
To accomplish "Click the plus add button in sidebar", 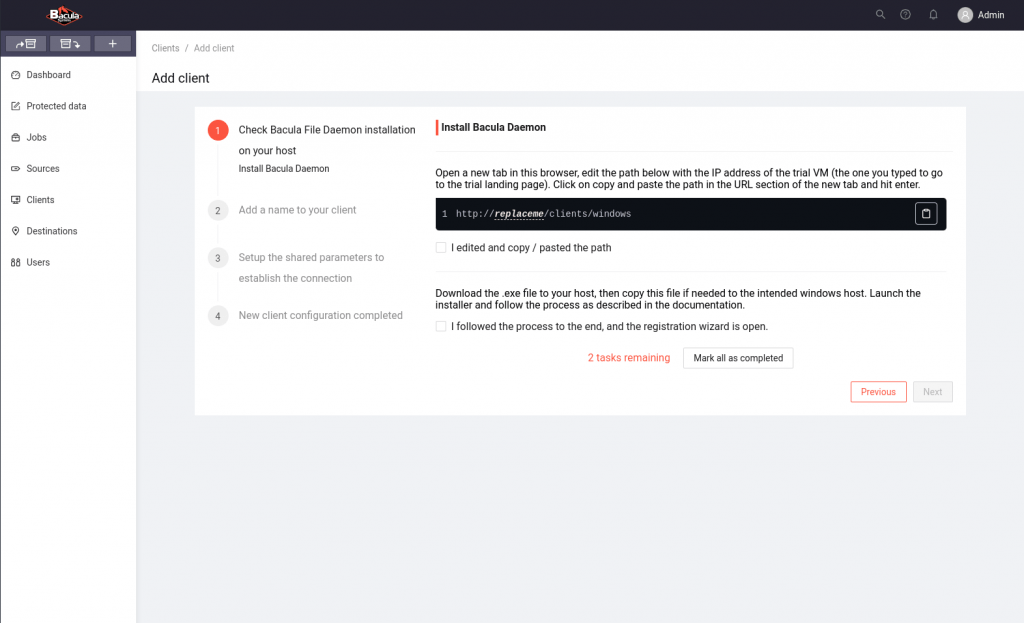I will [113, 44].
